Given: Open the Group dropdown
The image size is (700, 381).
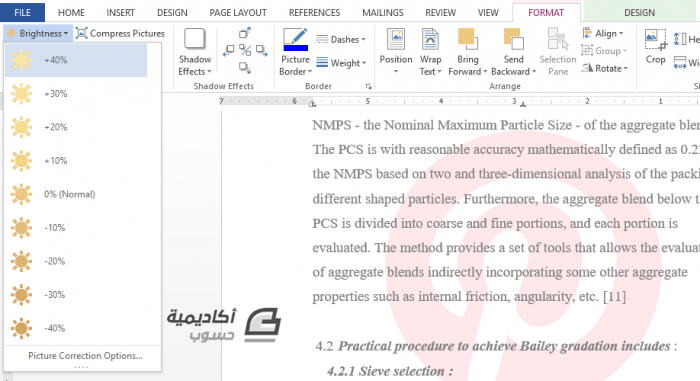Looking at the screenshot, I should pos(604,51).
